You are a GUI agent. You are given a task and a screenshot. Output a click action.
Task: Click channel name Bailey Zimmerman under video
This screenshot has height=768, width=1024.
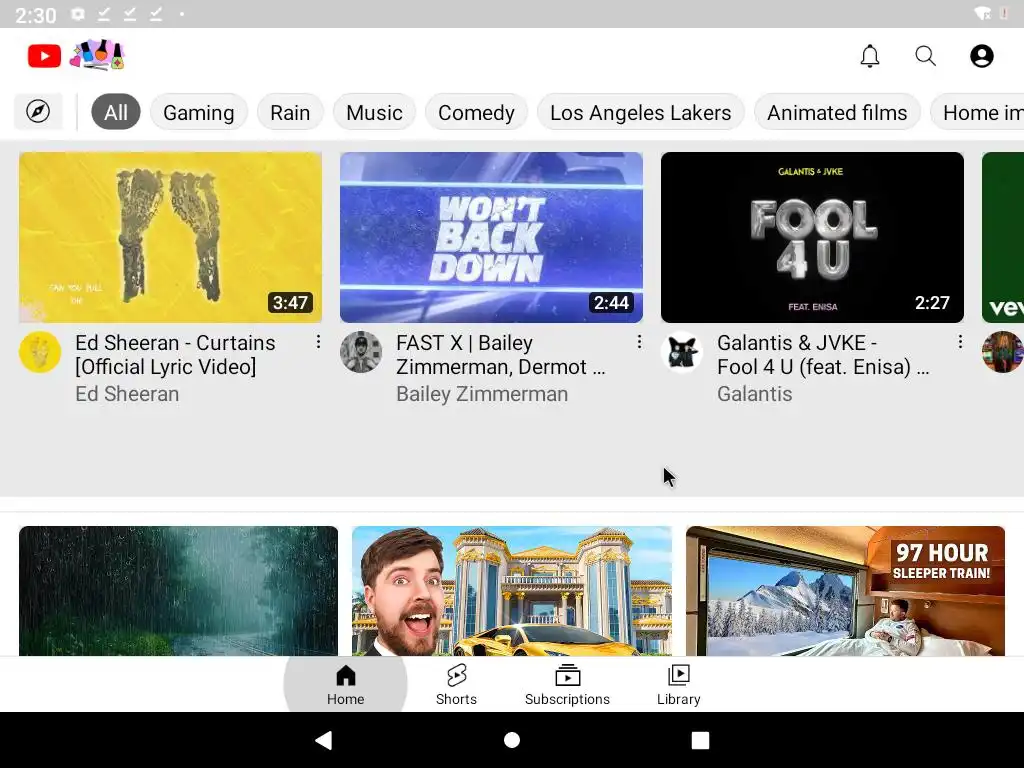[482, 394]
